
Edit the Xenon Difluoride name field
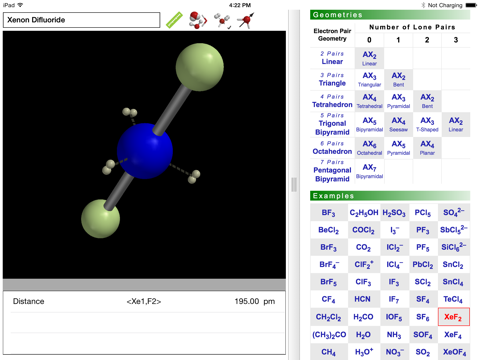coord(81,20)
